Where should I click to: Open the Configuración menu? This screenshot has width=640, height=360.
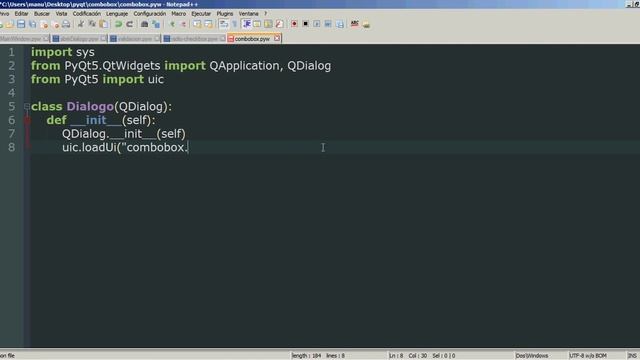click(149, 13)
